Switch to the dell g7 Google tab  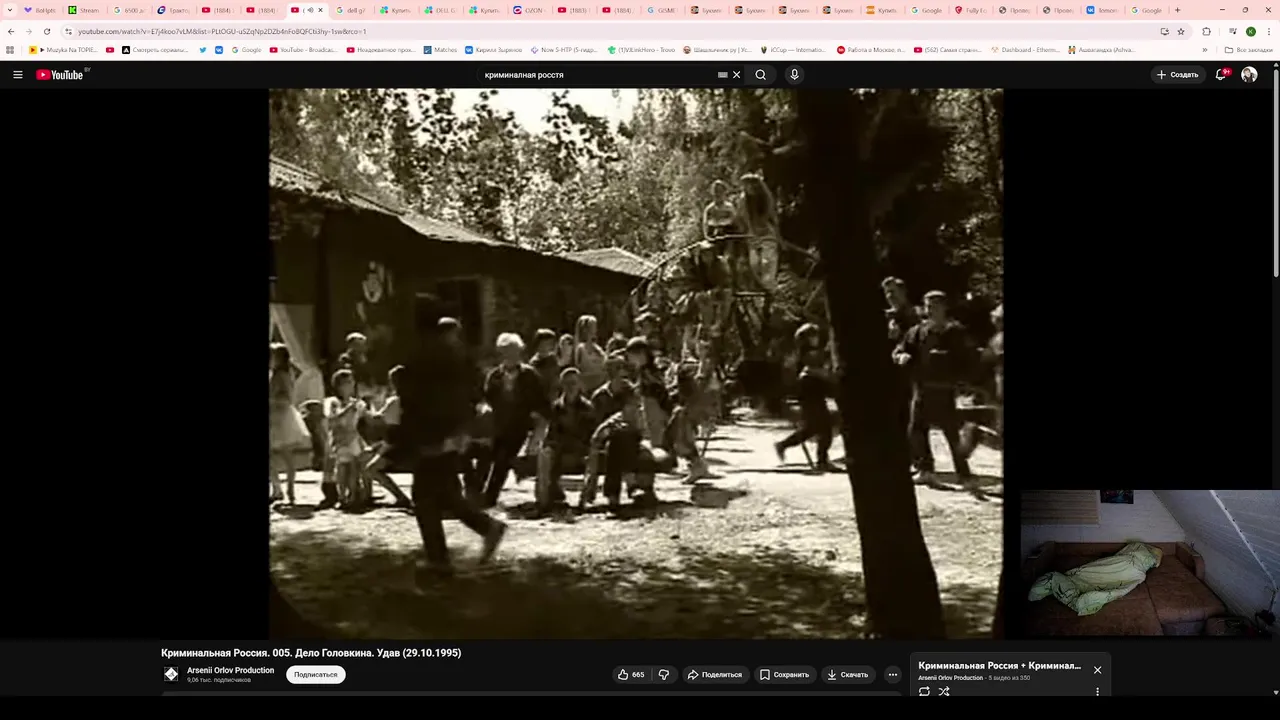pos(351,10)
